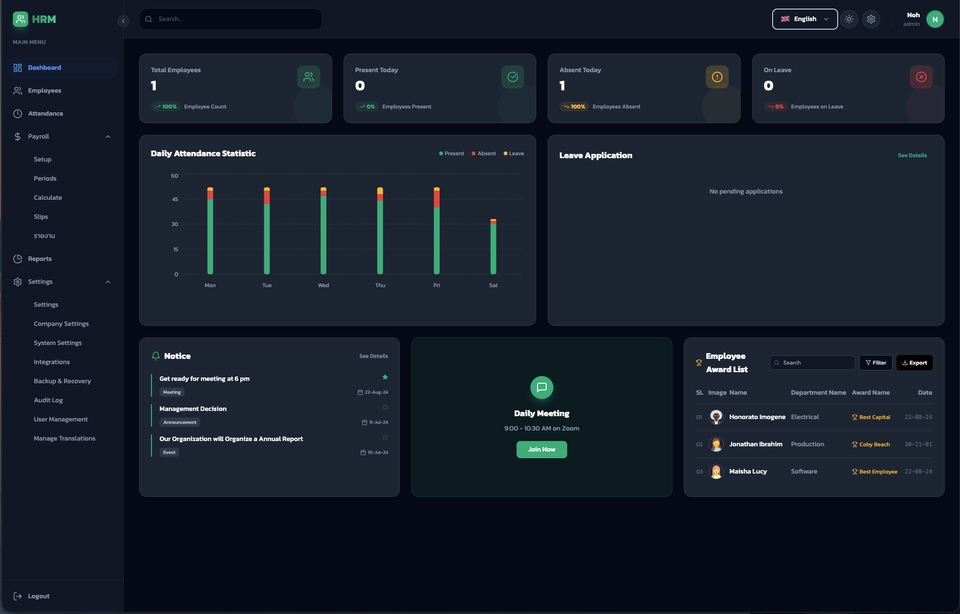
Task: Toggle the Absent legend in attendance chart
Action: coord(484,154)
